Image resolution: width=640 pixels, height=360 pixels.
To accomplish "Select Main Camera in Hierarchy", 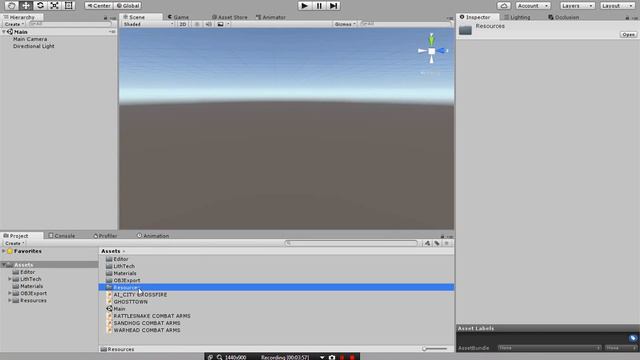I will pyautogui.click(x=30, y=39).
